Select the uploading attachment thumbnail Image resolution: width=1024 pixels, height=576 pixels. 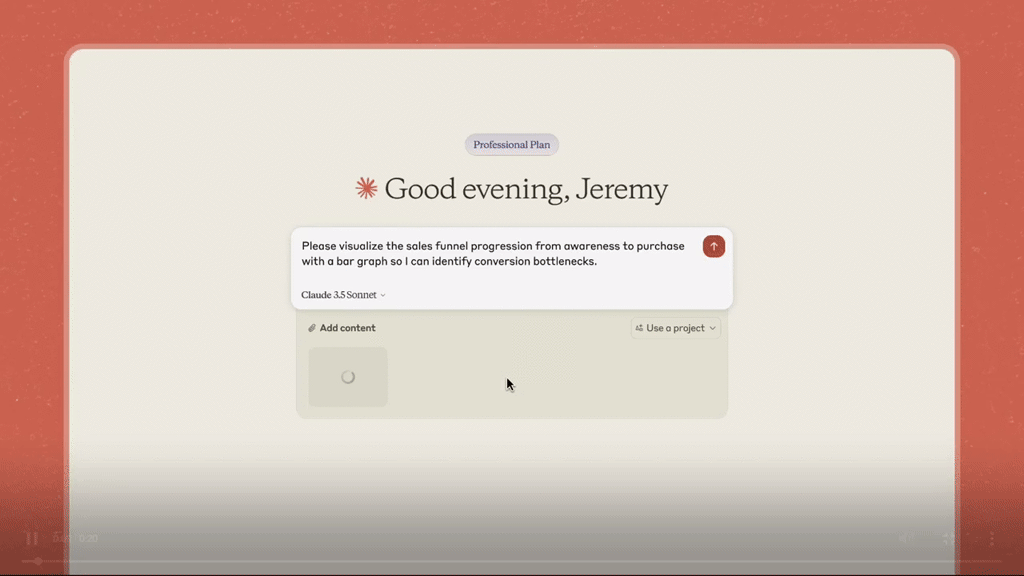[x=347, y=377]
